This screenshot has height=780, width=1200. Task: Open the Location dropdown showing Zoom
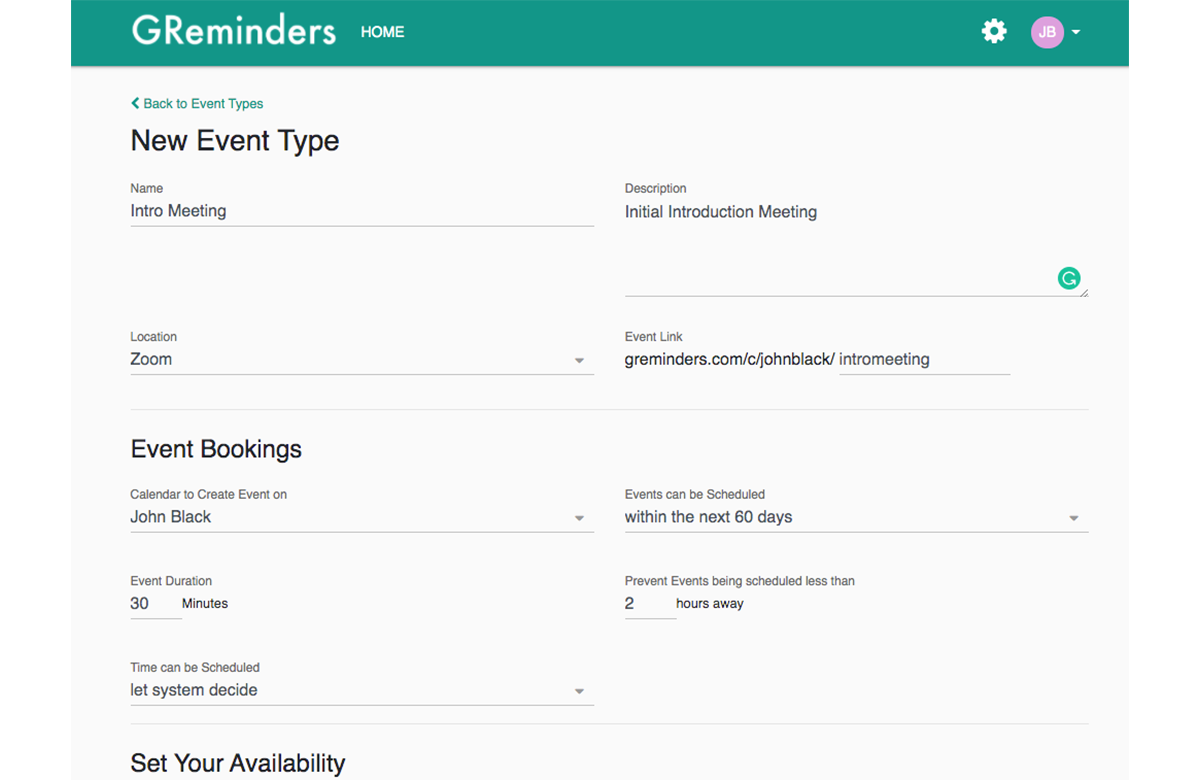click(x=362, y=360)
